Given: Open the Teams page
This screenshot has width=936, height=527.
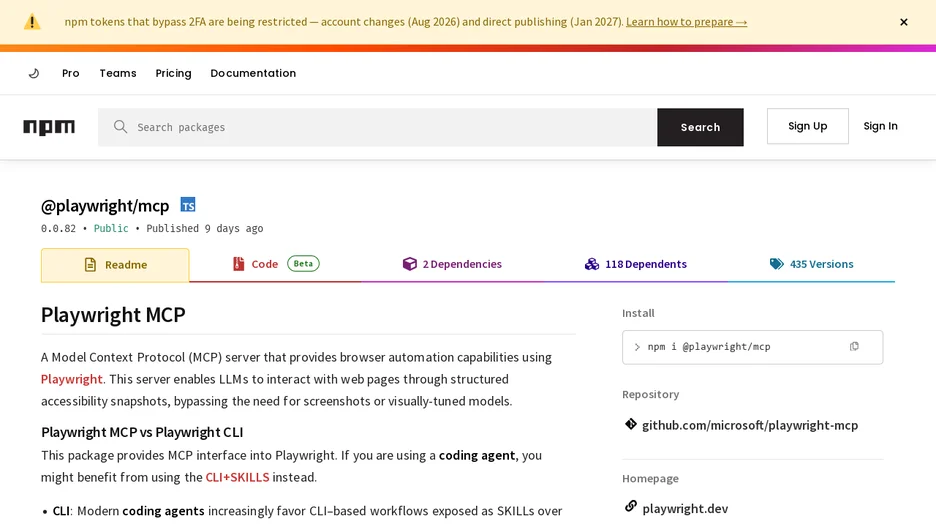Looking at the screenshot, I should click(x=118, y=73).
